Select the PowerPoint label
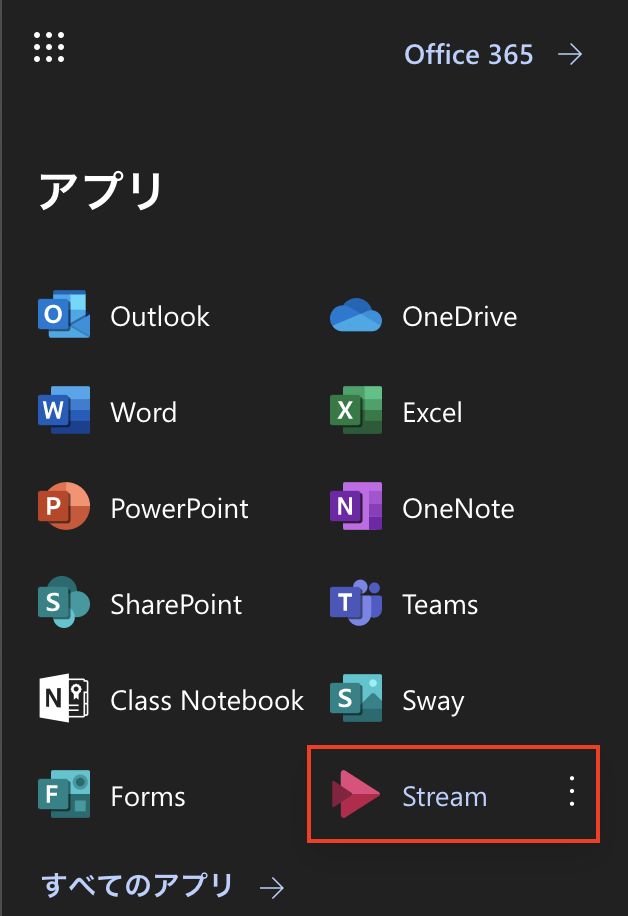 [x=179, y=508]
